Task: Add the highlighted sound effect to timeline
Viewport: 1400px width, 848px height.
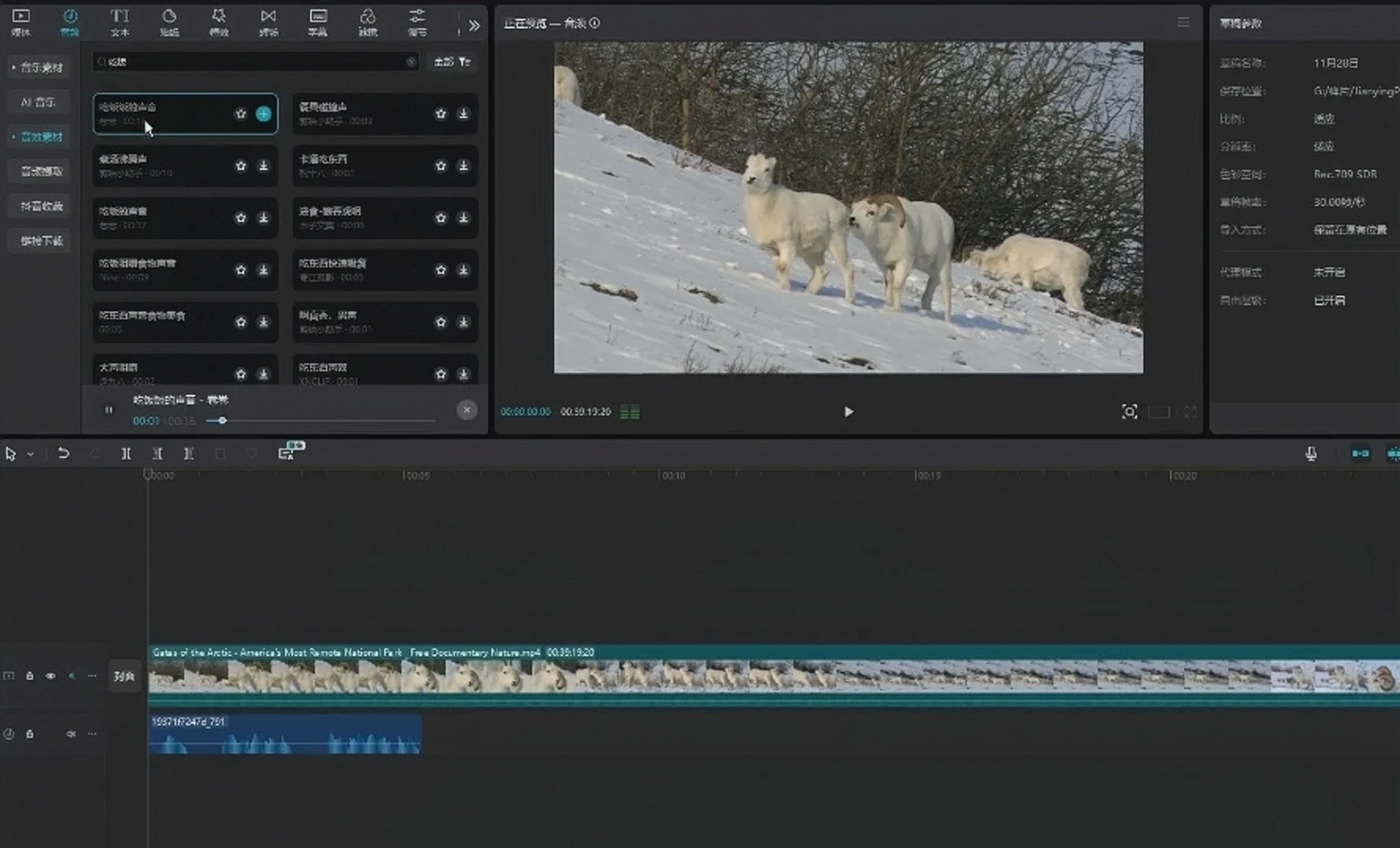Action: tap(263, 114)
